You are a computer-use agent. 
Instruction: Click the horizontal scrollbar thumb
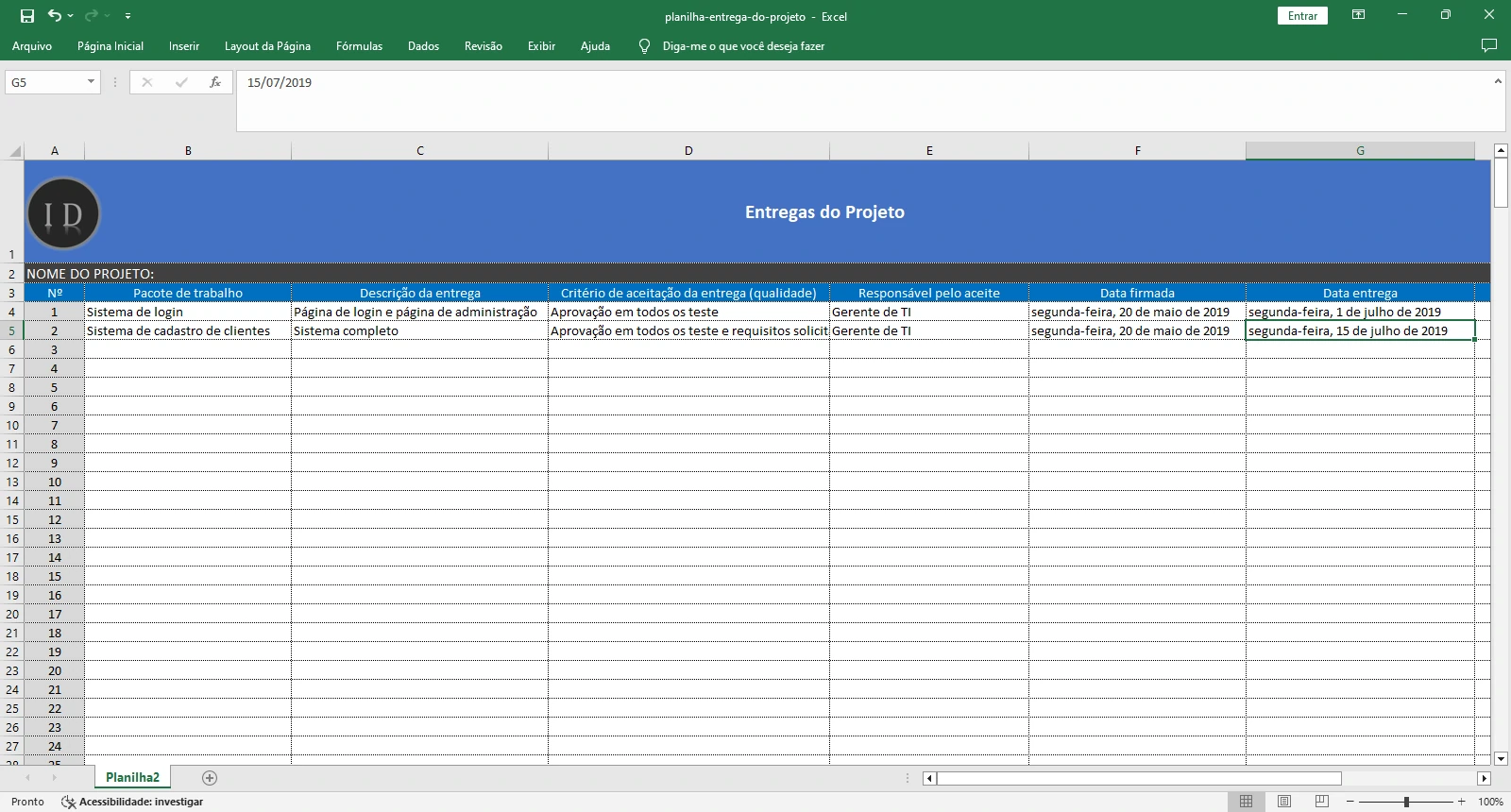(x=1139, y=778)
